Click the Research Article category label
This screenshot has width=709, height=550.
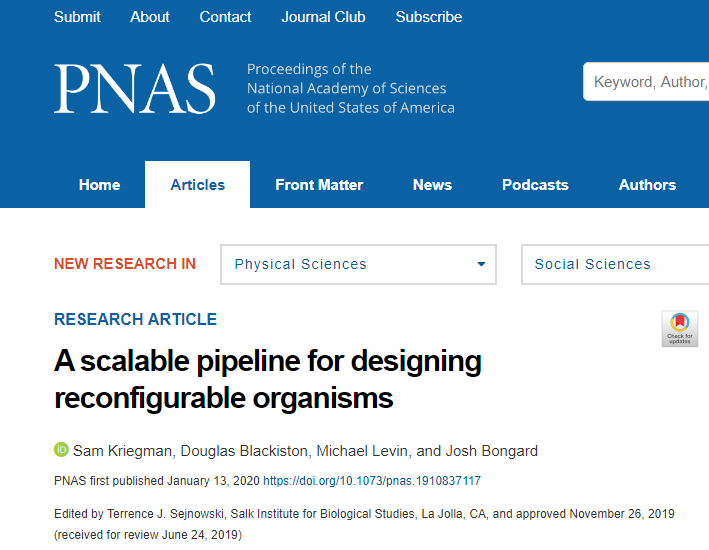(x=135, y=320)
